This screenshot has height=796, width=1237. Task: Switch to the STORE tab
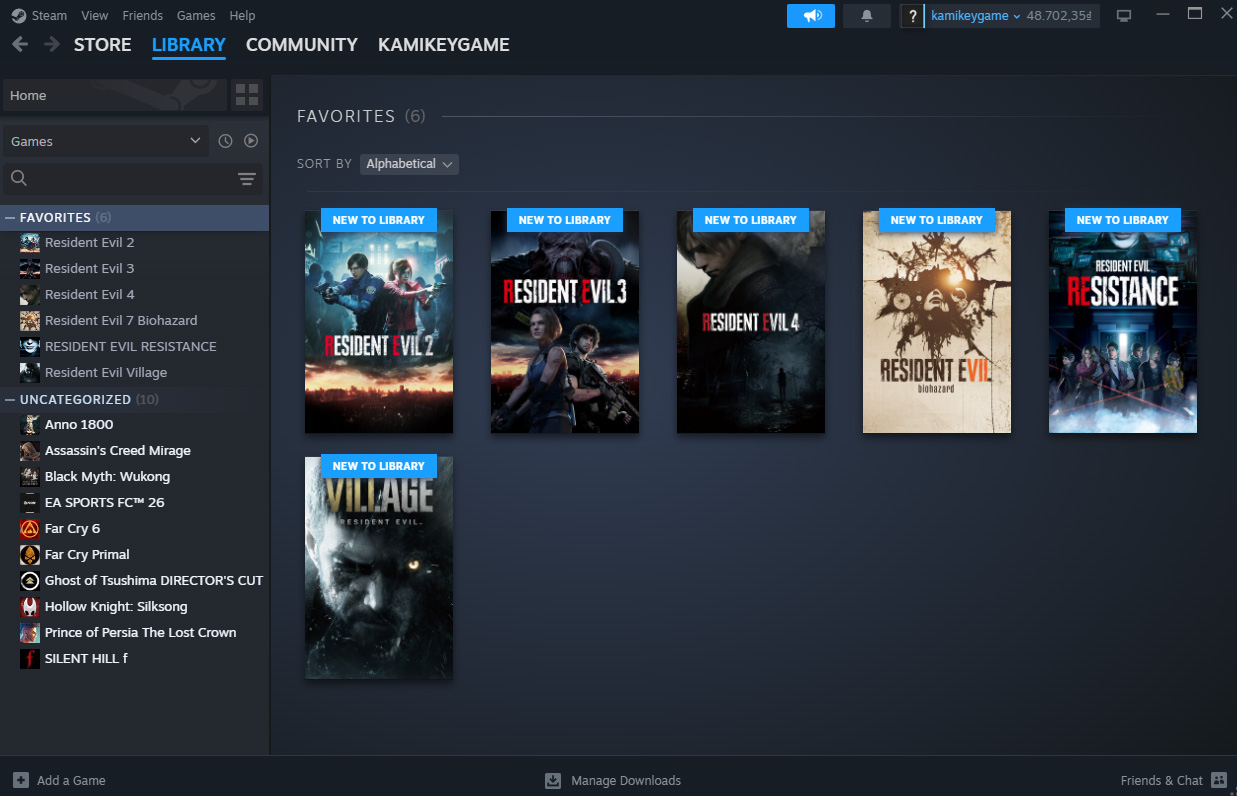click(102, 45)
